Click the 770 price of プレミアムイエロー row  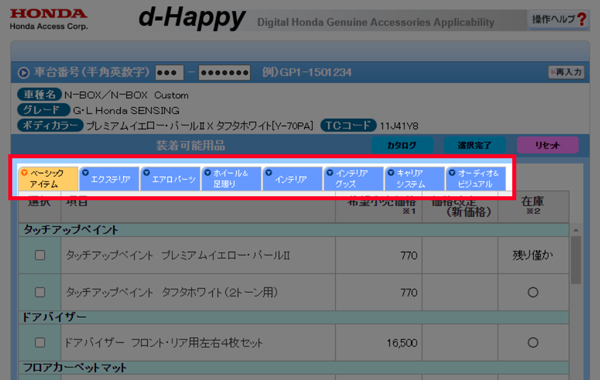coord(409,255)
